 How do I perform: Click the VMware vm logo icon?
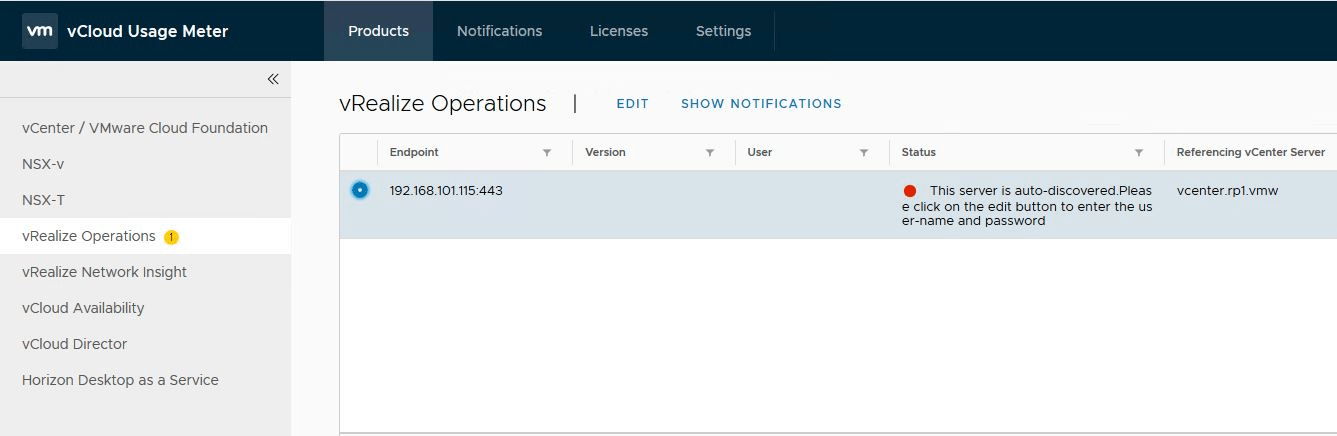[39, 31]
